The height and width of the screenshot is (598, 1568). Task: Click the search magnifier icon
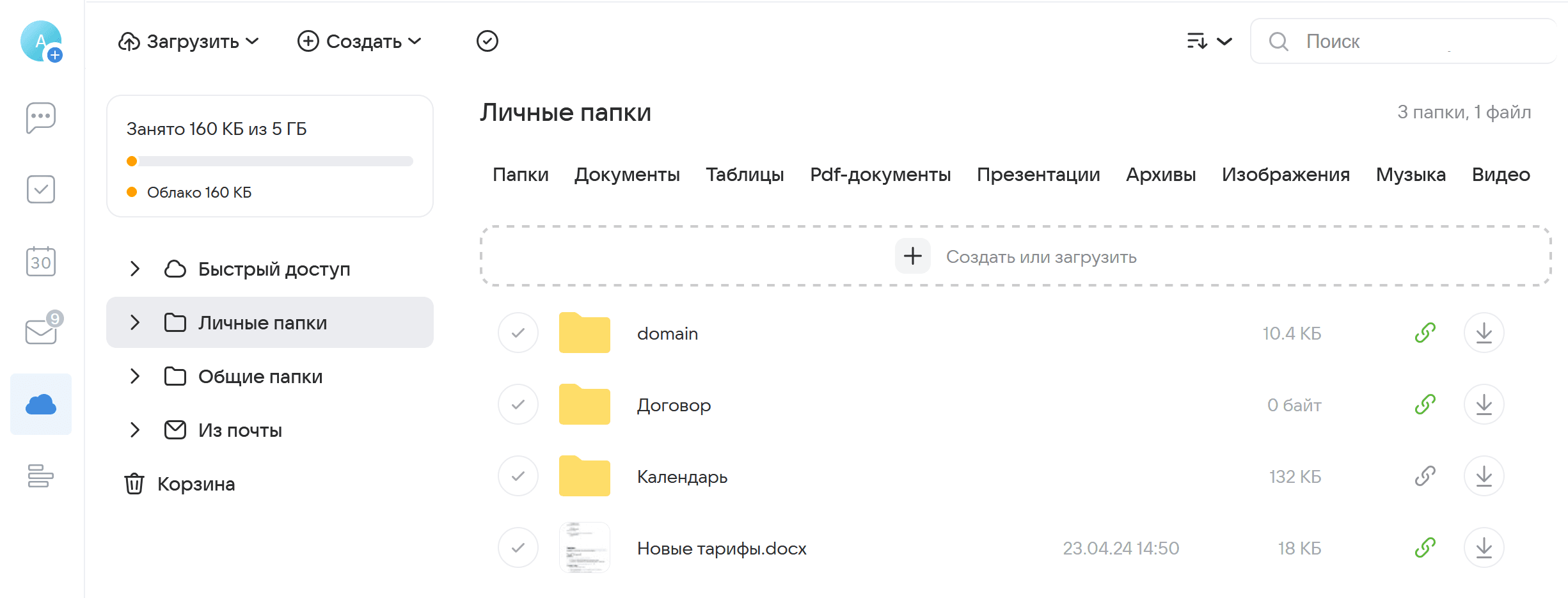[1279, 41]
